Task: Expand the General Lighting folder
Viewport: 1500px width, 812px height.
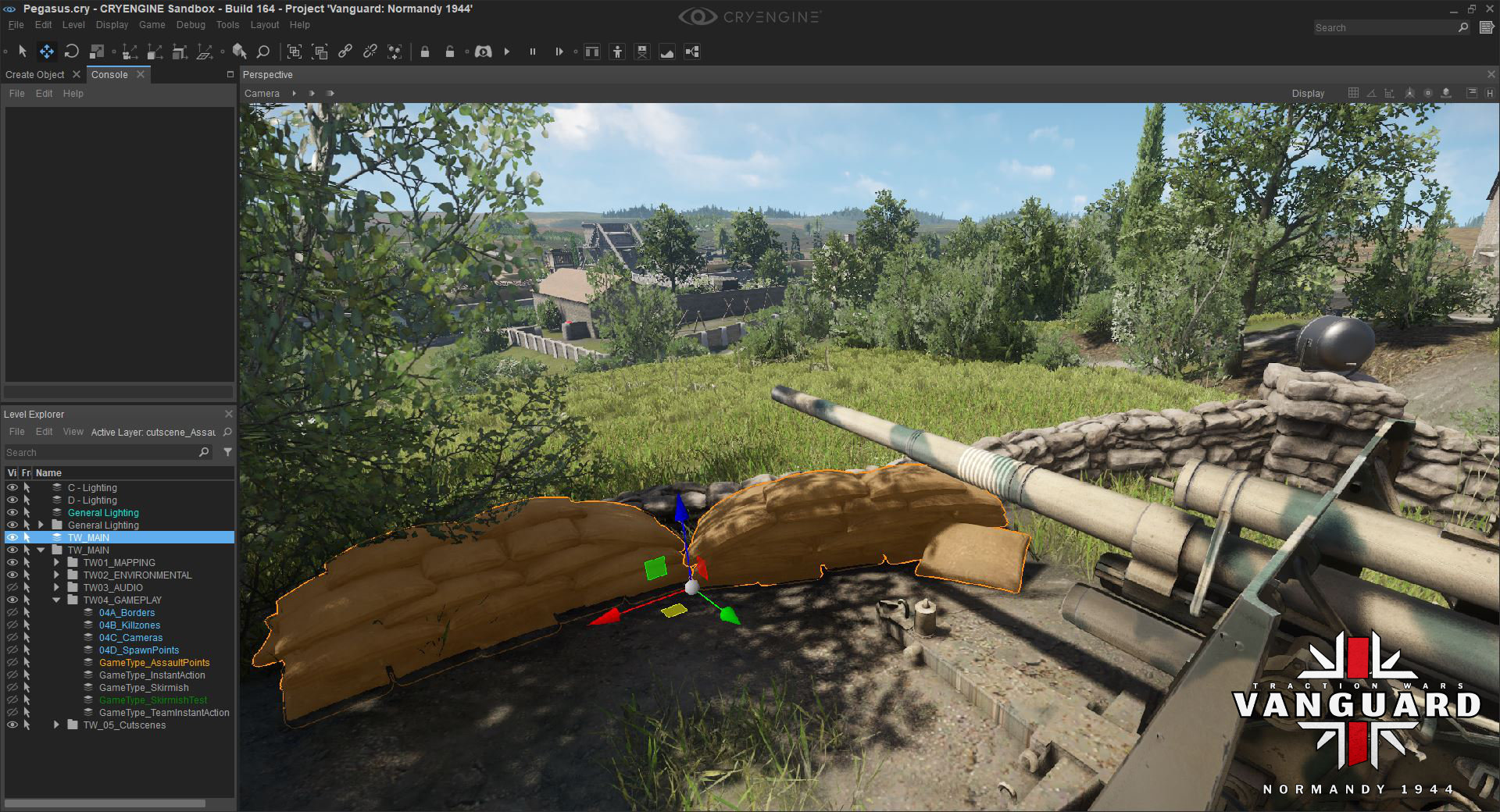Action: [x=41, y=525]
